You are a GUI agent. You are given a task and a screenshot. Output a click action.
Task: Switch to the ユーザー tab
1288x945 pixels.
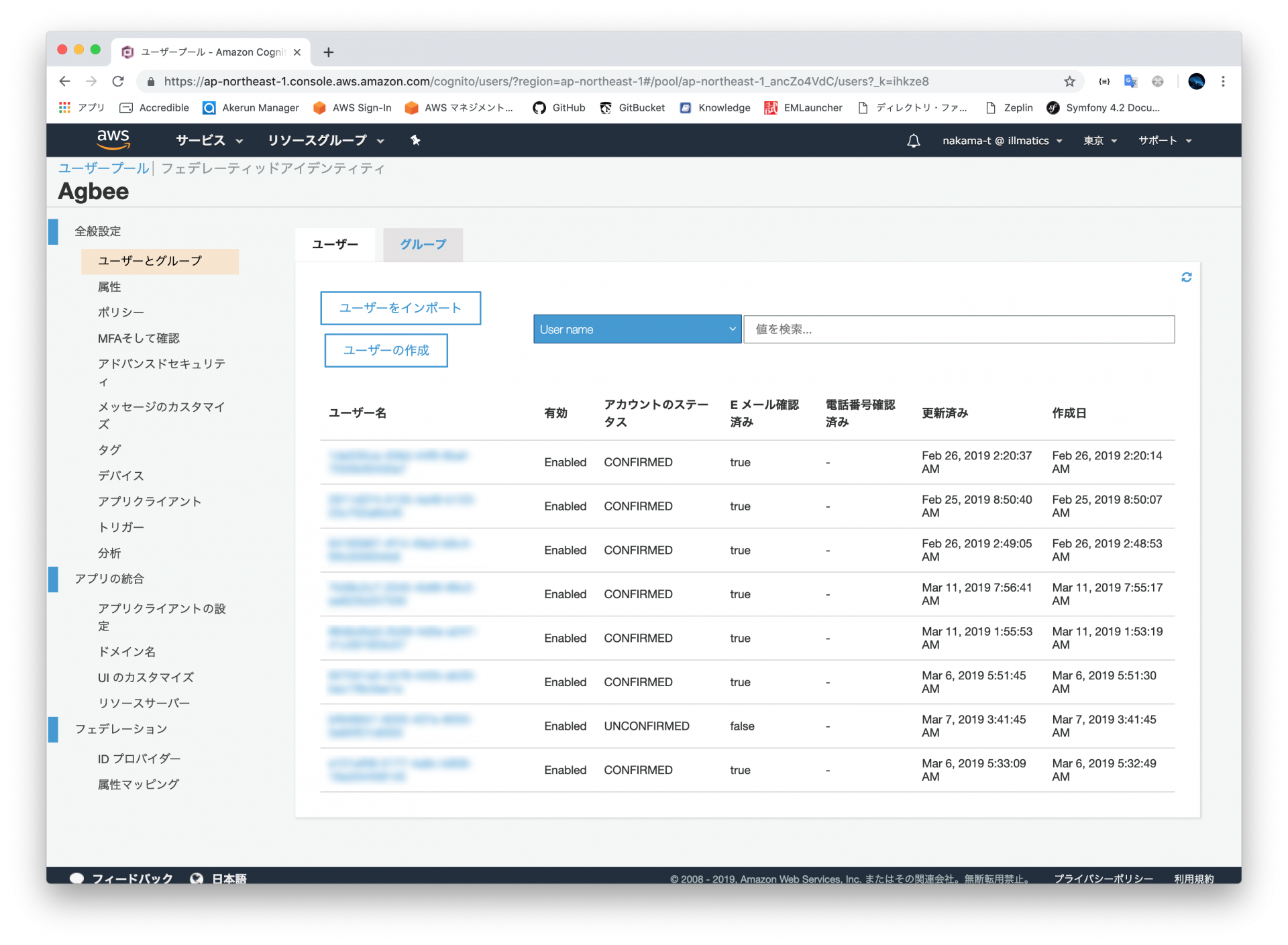click(335, 244)
